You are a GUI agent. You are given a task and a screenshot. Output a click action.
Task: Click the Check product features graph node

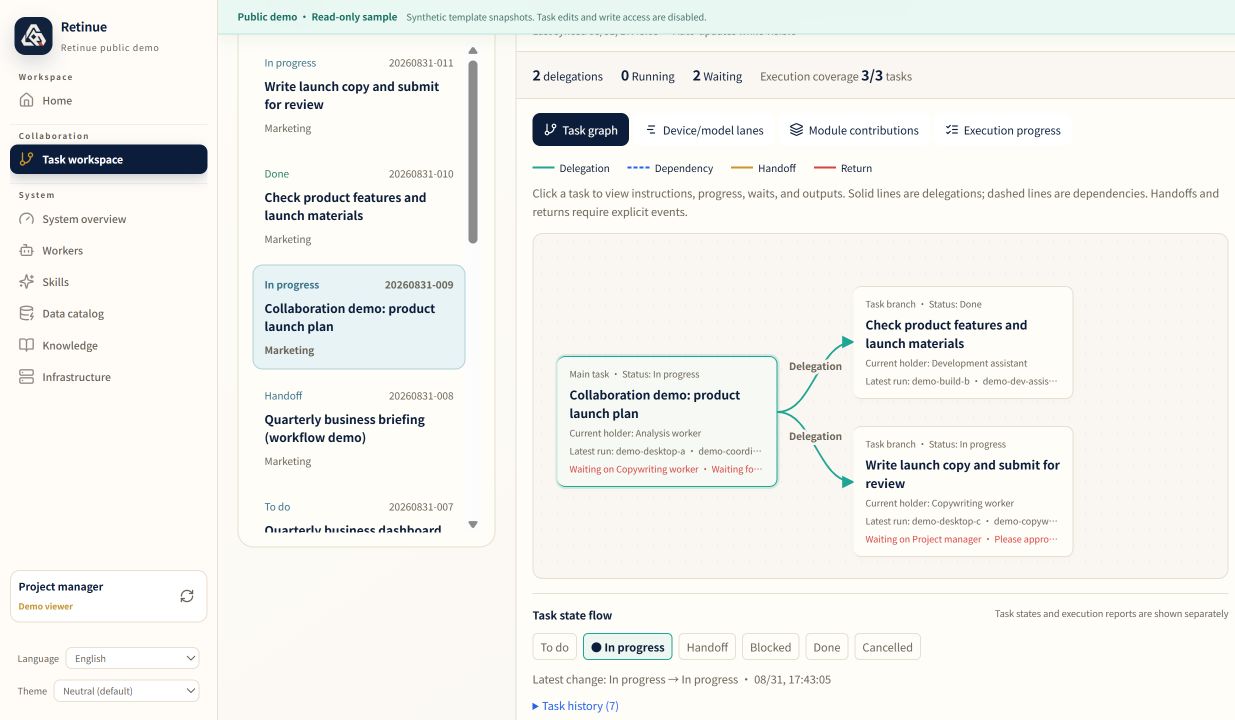click(963, 343)
